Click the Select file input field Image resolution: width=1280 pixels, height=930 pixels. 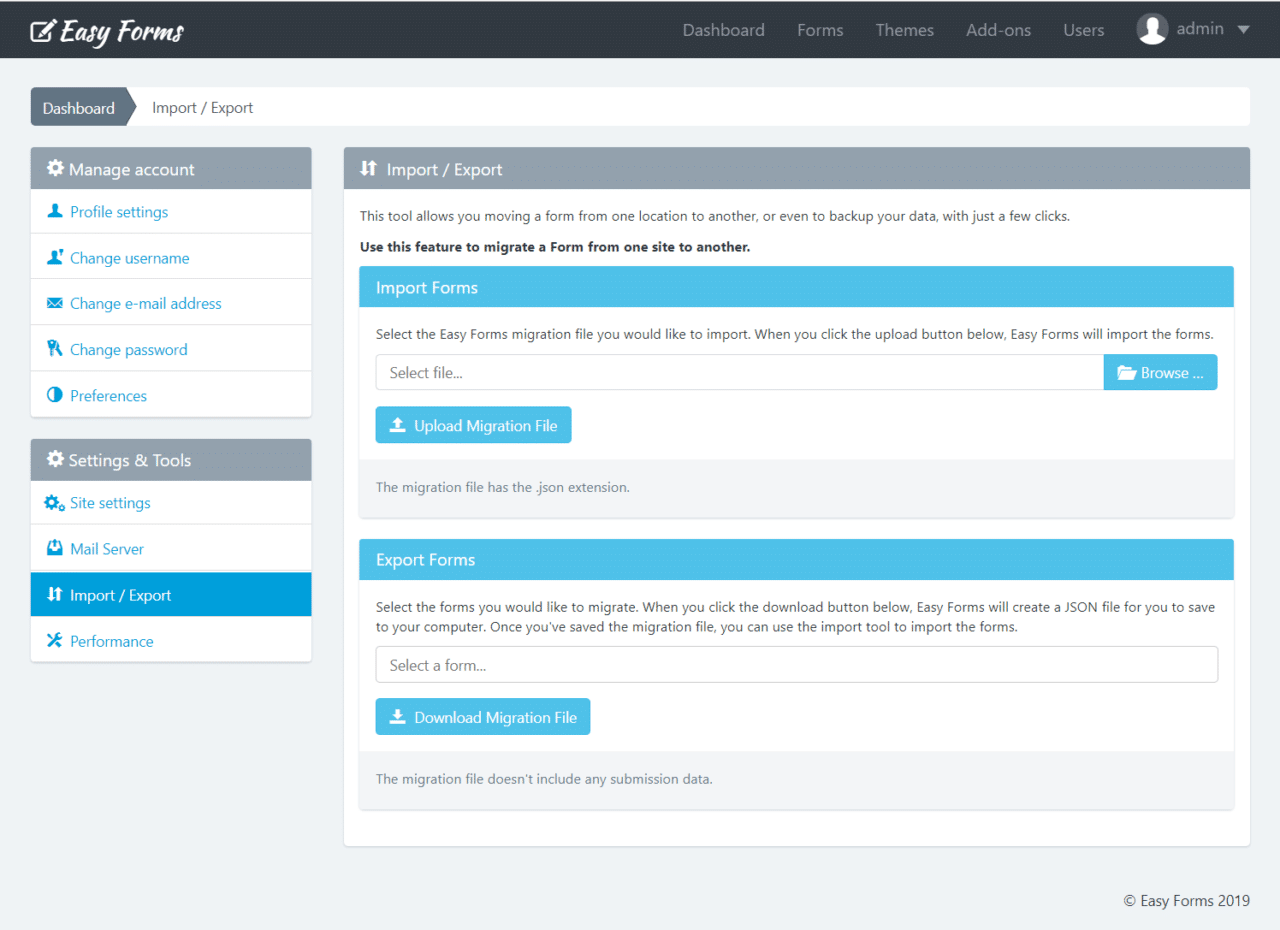click(x=740, y=372)
